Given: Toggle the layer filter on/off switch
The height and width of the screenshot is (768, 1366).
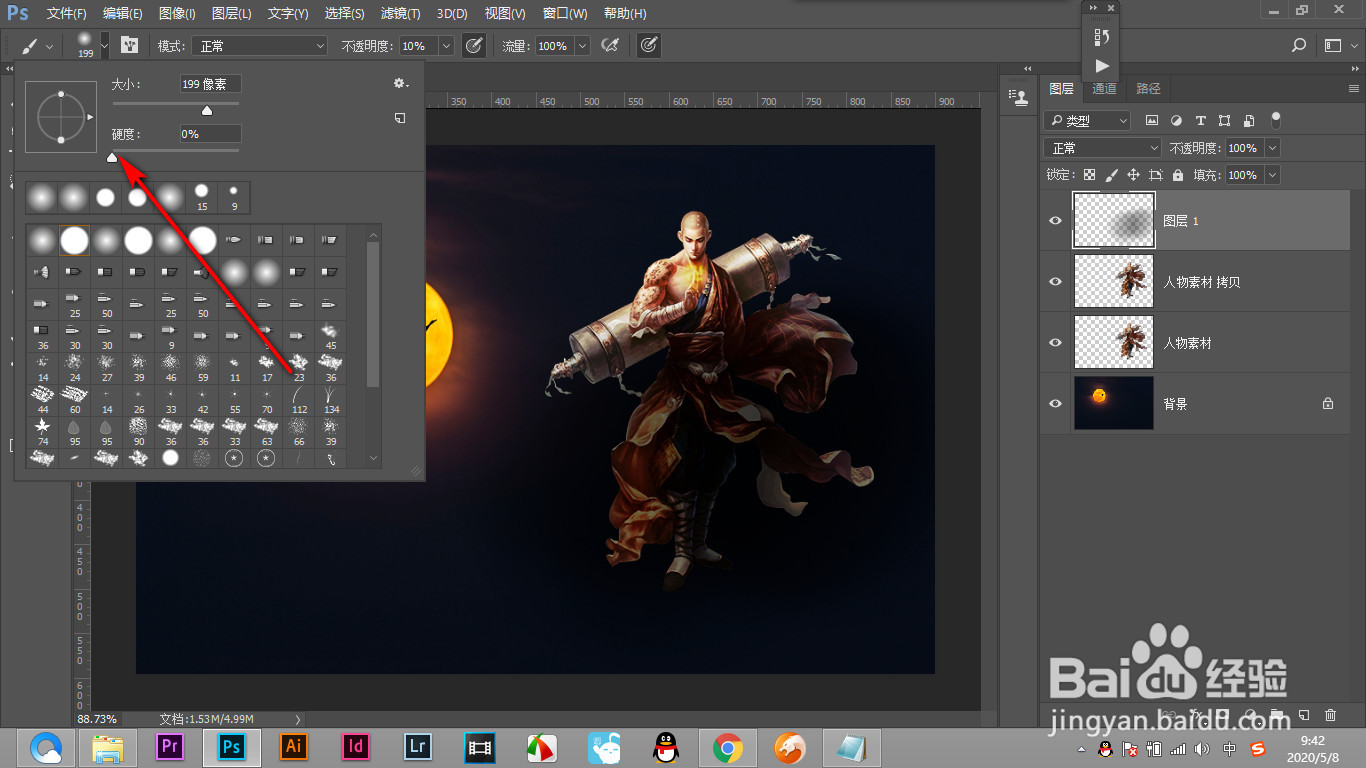Looking at the screenshot, I should (1275, 119).
